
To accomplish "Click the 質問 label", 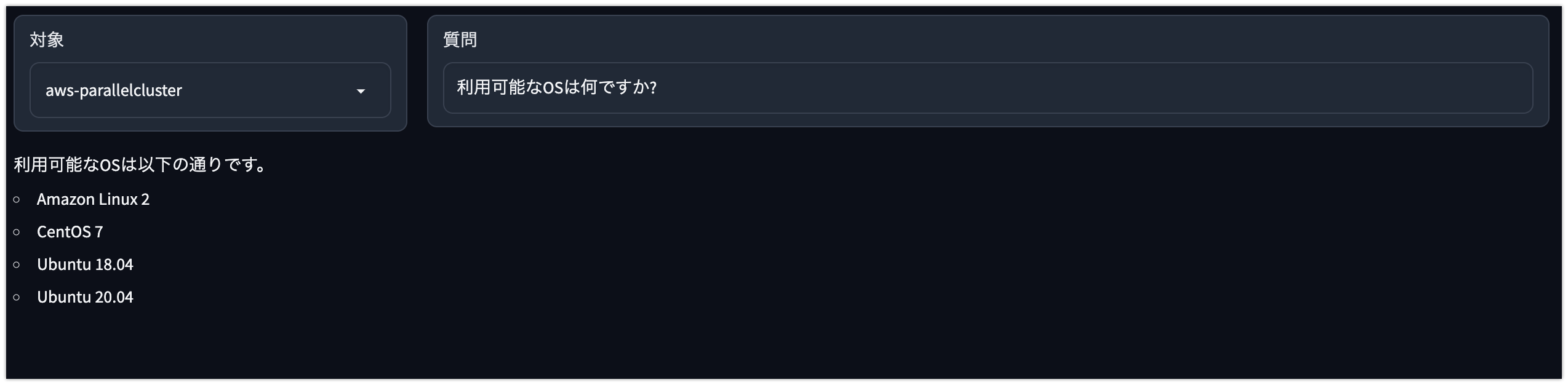I will pos(460,40).
